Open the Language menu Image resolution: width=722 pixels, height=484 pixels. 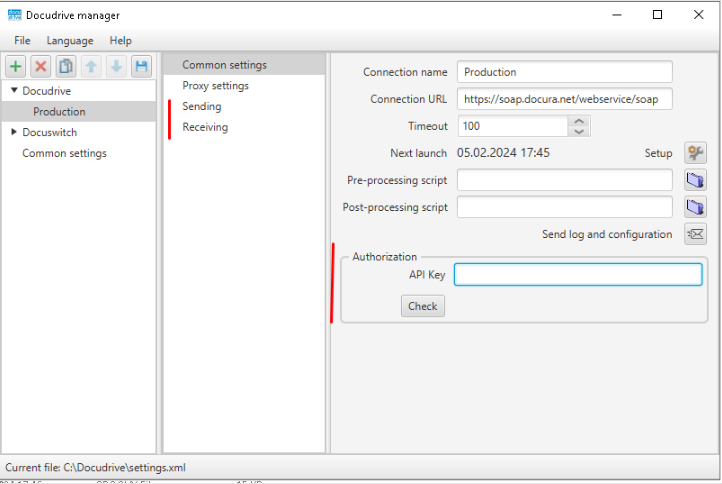click(x=70, y=41)
